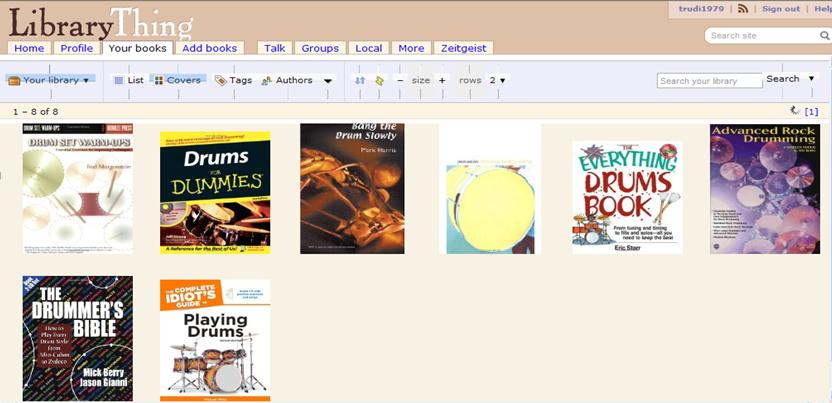Open the yellow drum book cover
The height and width of the screenshot is (403, 832).
click(490, 188)
